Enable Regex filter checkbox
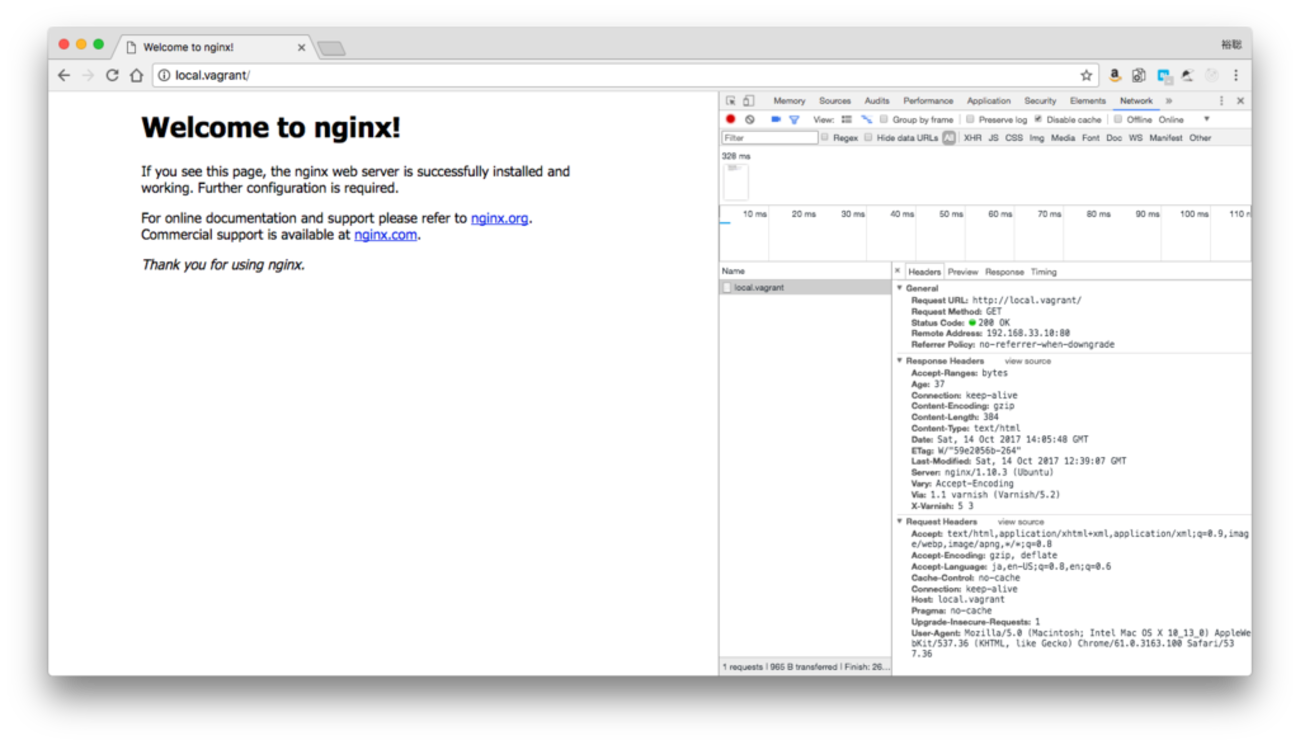Image resolution: width=1300 pixels, height=745 pixels. click(825, 137)
